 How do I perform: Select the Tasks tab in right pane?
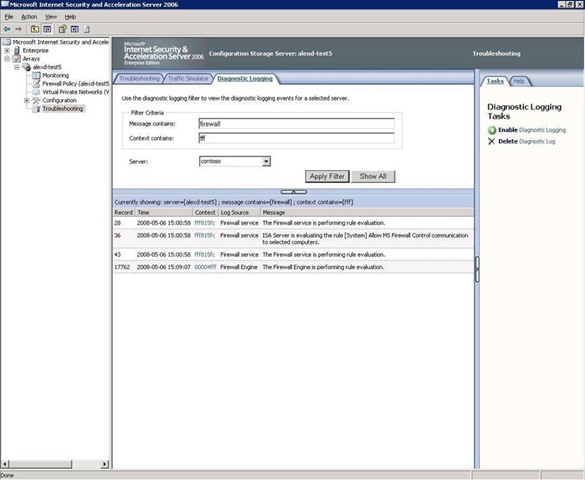[495, 81]
